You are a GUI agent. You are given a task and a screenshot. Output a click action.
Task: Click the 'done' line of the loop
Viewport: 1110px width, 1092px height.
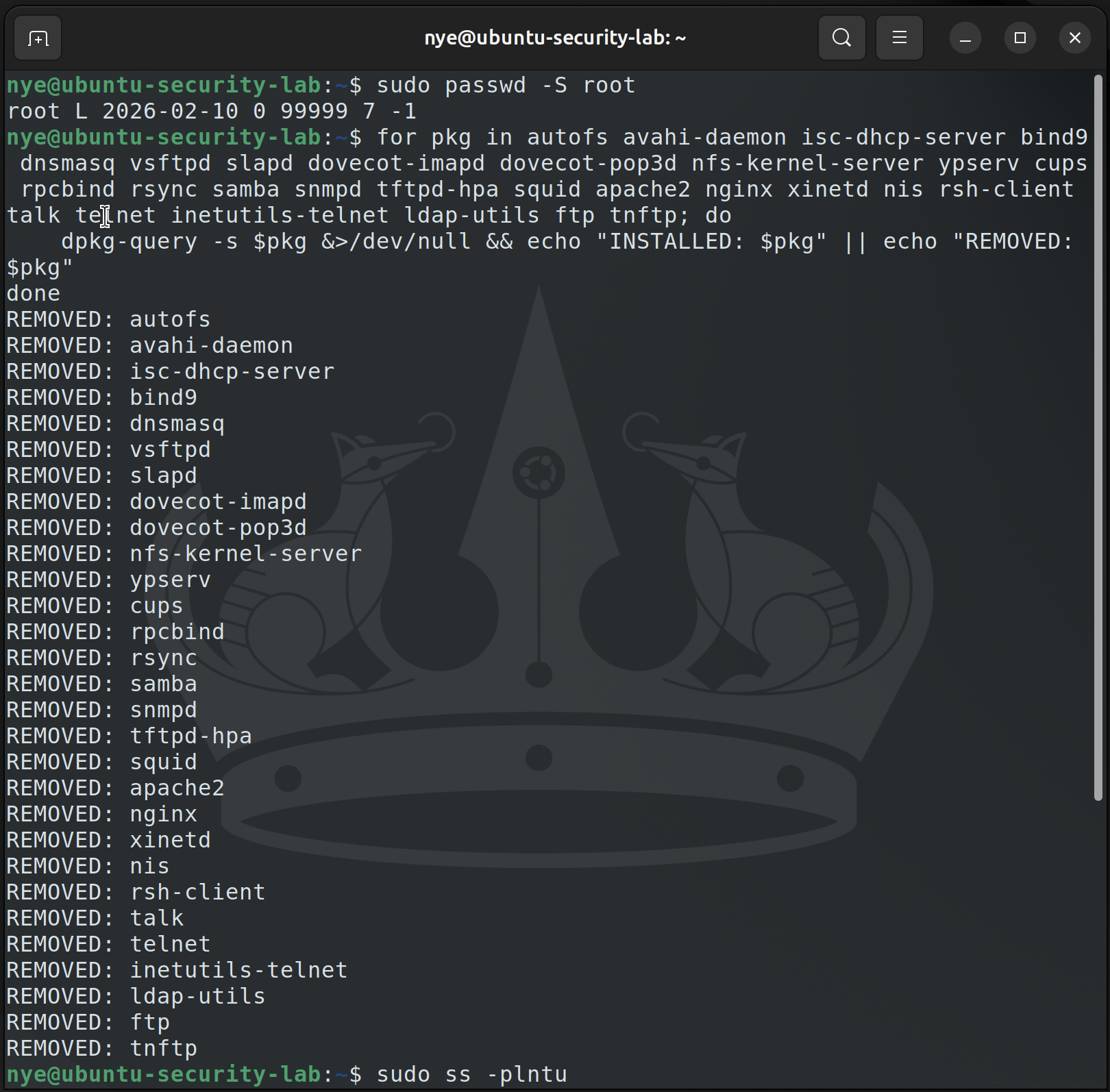pos(34,293)
